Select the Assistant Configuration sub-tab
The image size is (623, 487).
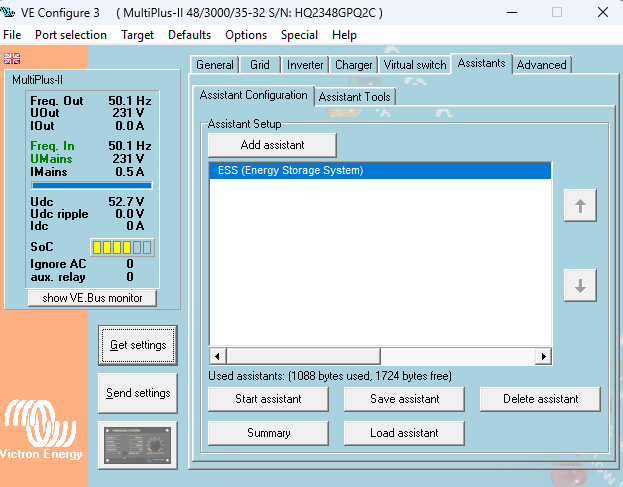click(253, 95)
